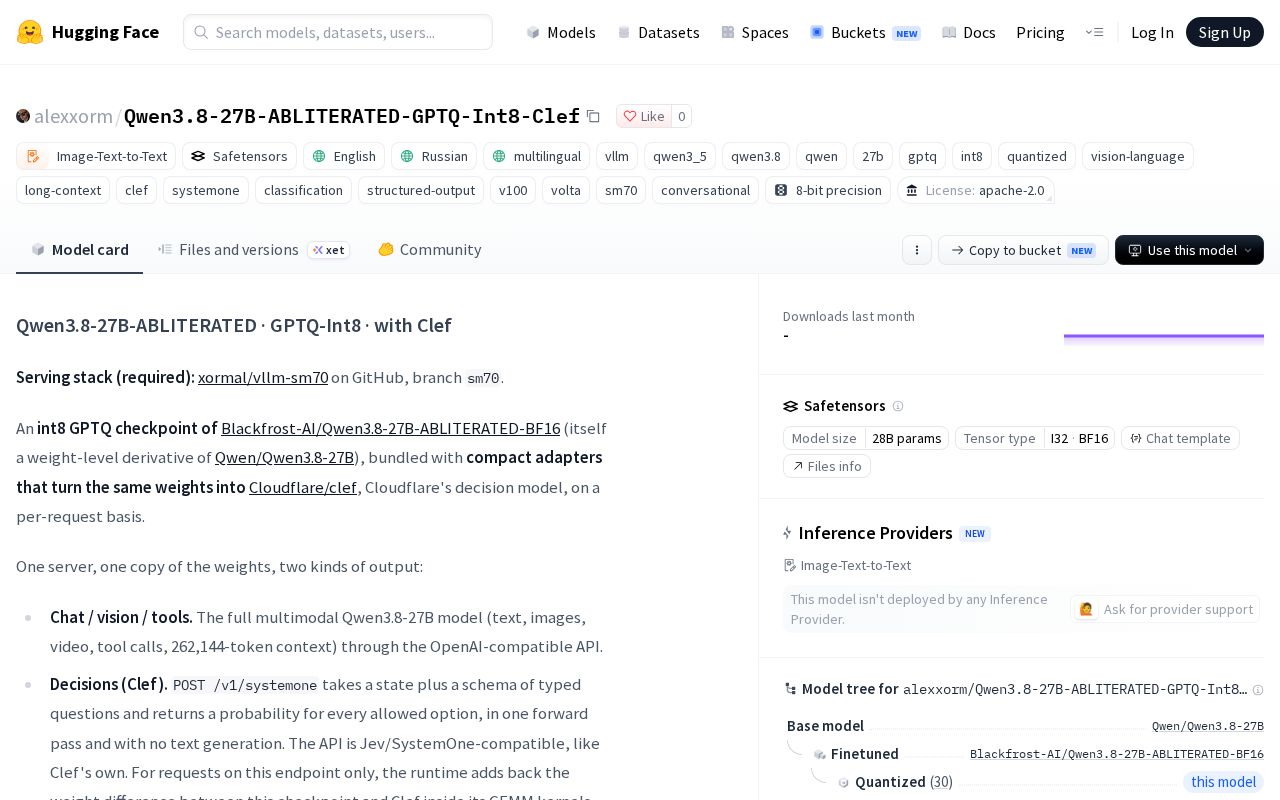The width and height of the screenshot is (1280, 800).
Task: Open the xormal/vllm-sm70 GitHub link
Action: point(263,377)
